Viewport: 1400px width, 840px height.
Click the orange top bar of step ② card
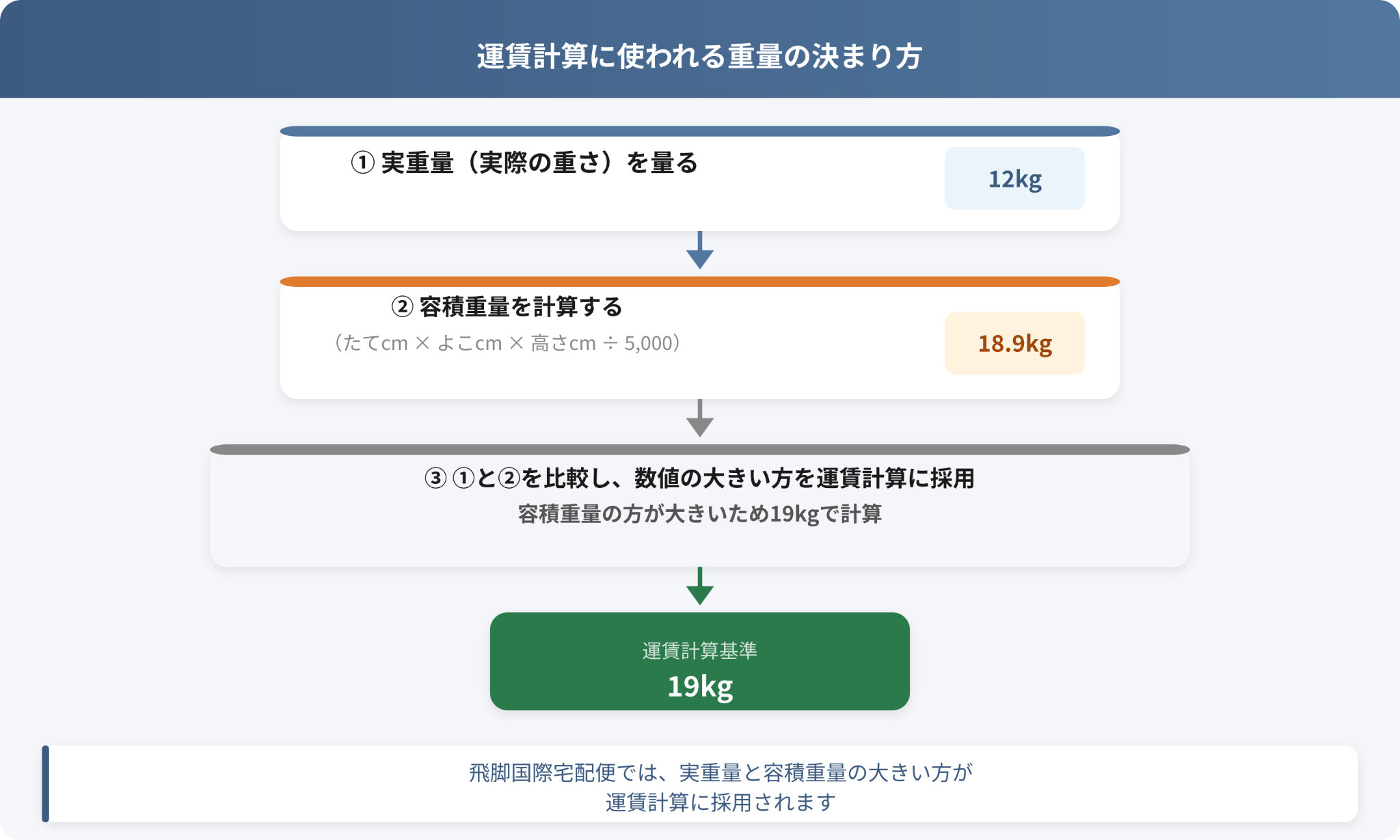point(699,282)
